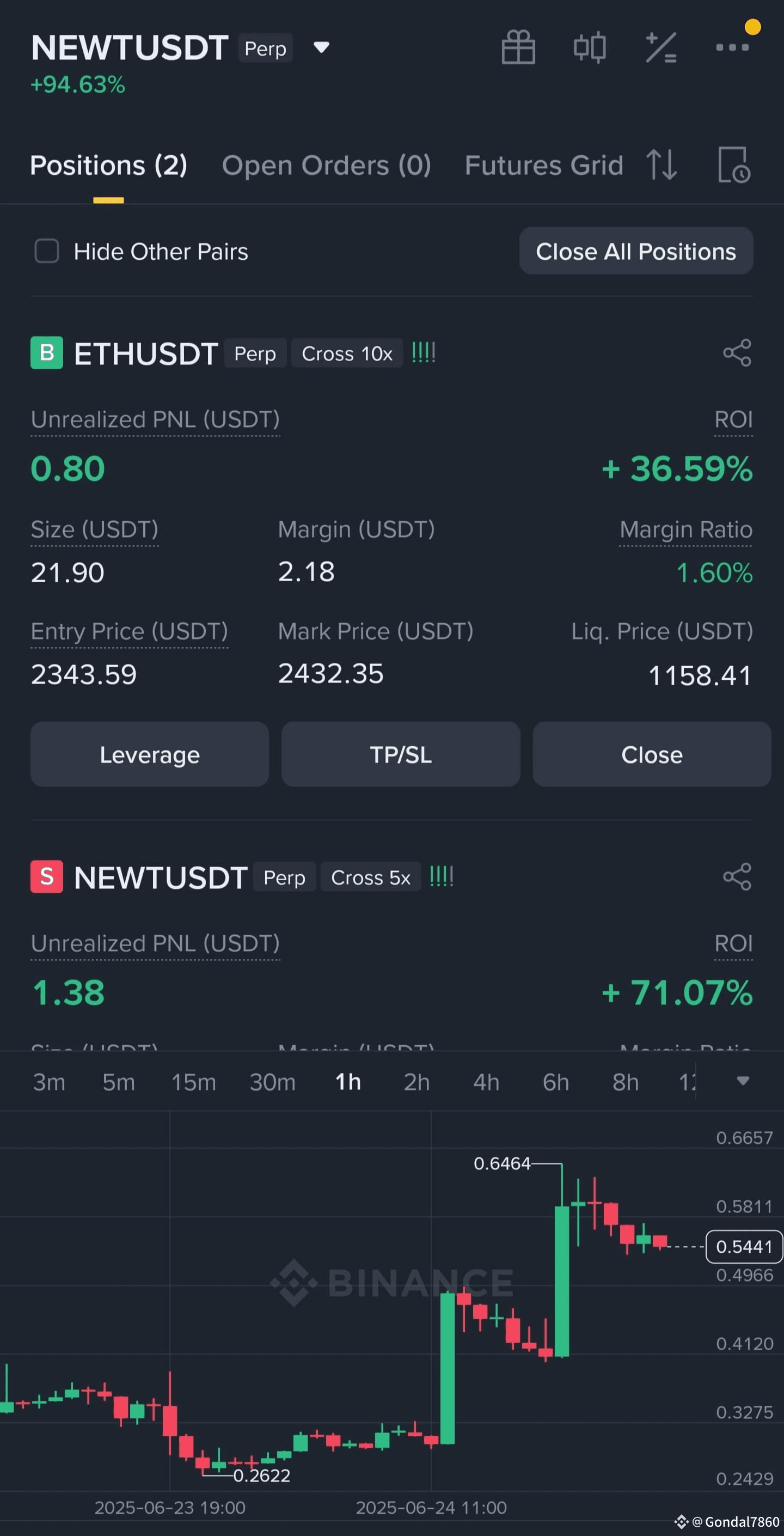784x1536 pixels.
Task: Share the NEWTUSDT position
Action: click(x=737, y=876)
